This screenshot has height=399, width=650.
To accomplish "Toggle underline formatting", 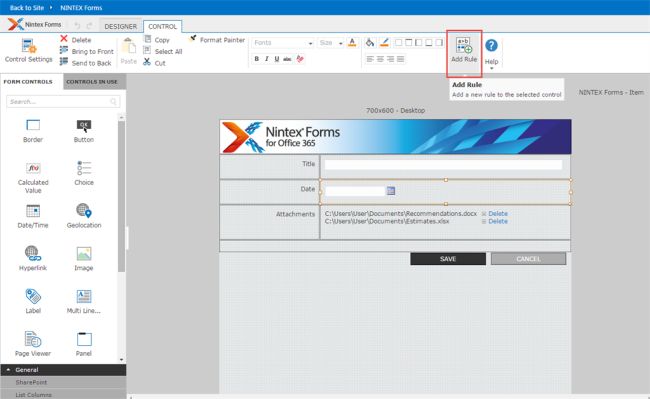I will tap(276, 59).
